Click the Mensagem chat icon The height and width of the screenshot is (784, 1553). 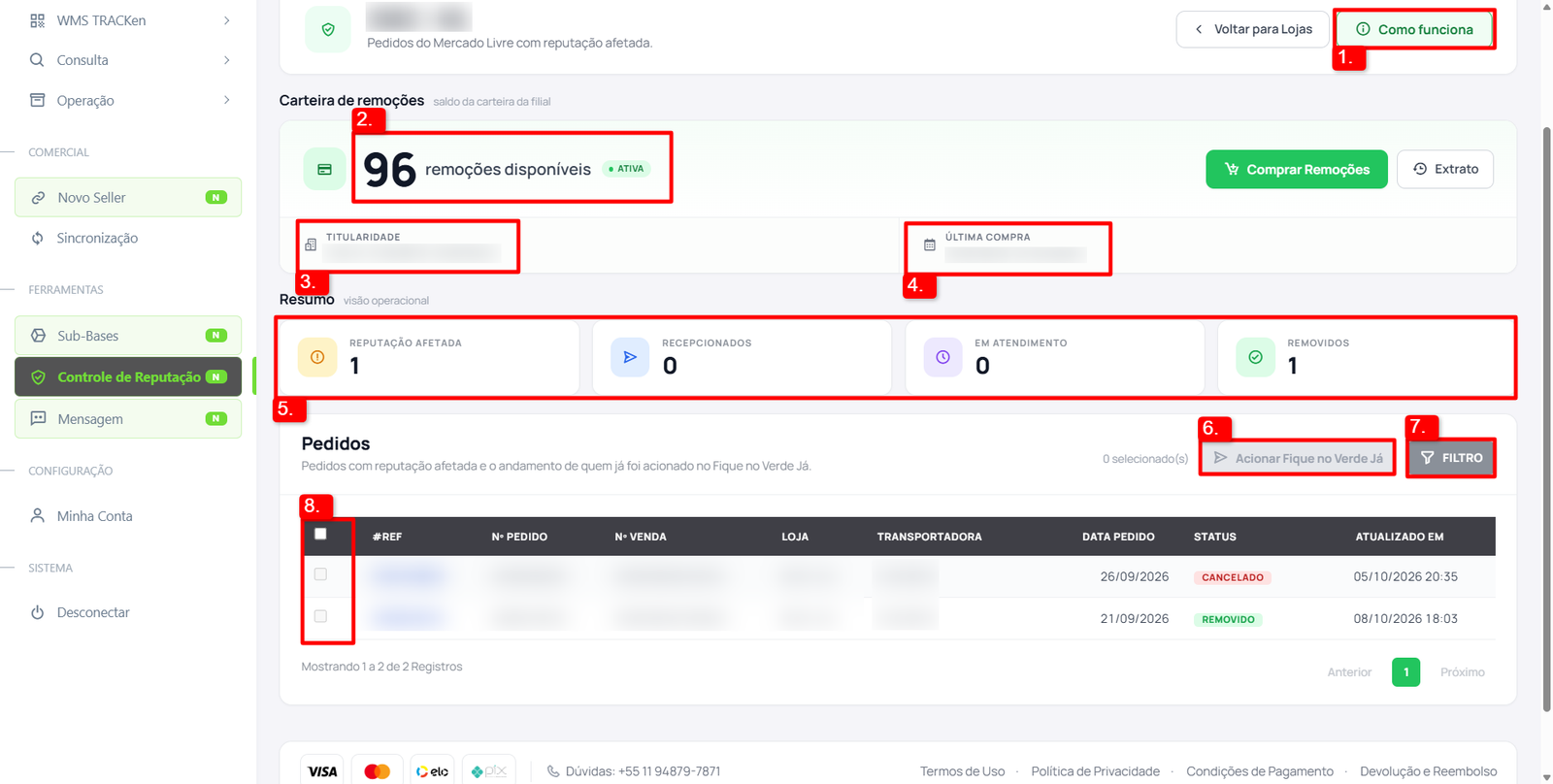pos(38,418)
